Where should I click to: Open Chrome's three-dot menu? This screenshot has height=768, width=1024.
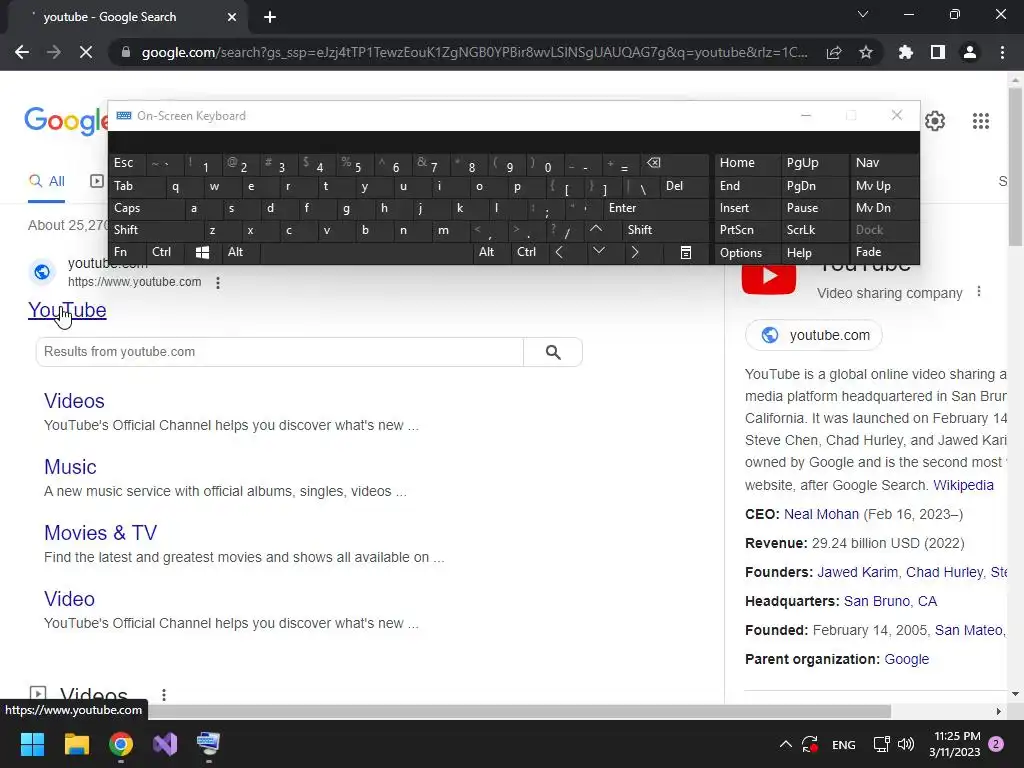[1002, 52]
